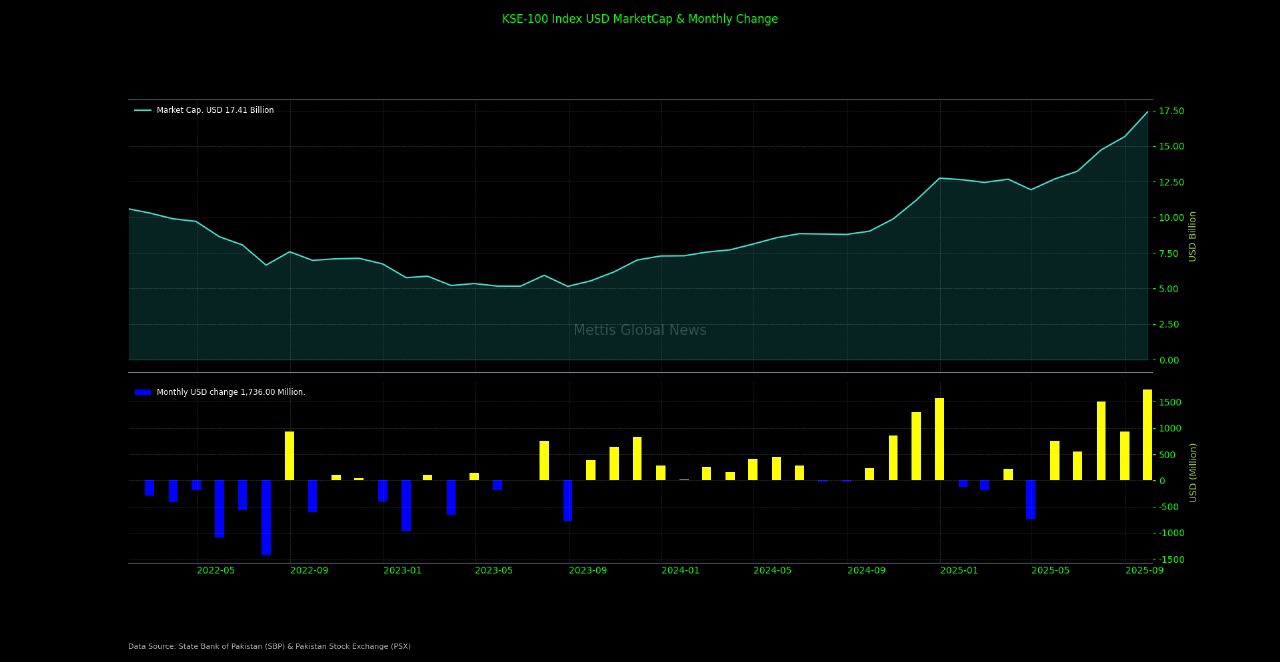Click the Mettis Global News watermark
The width and height of the screenshot is (1280, 662).
point(639,330)
